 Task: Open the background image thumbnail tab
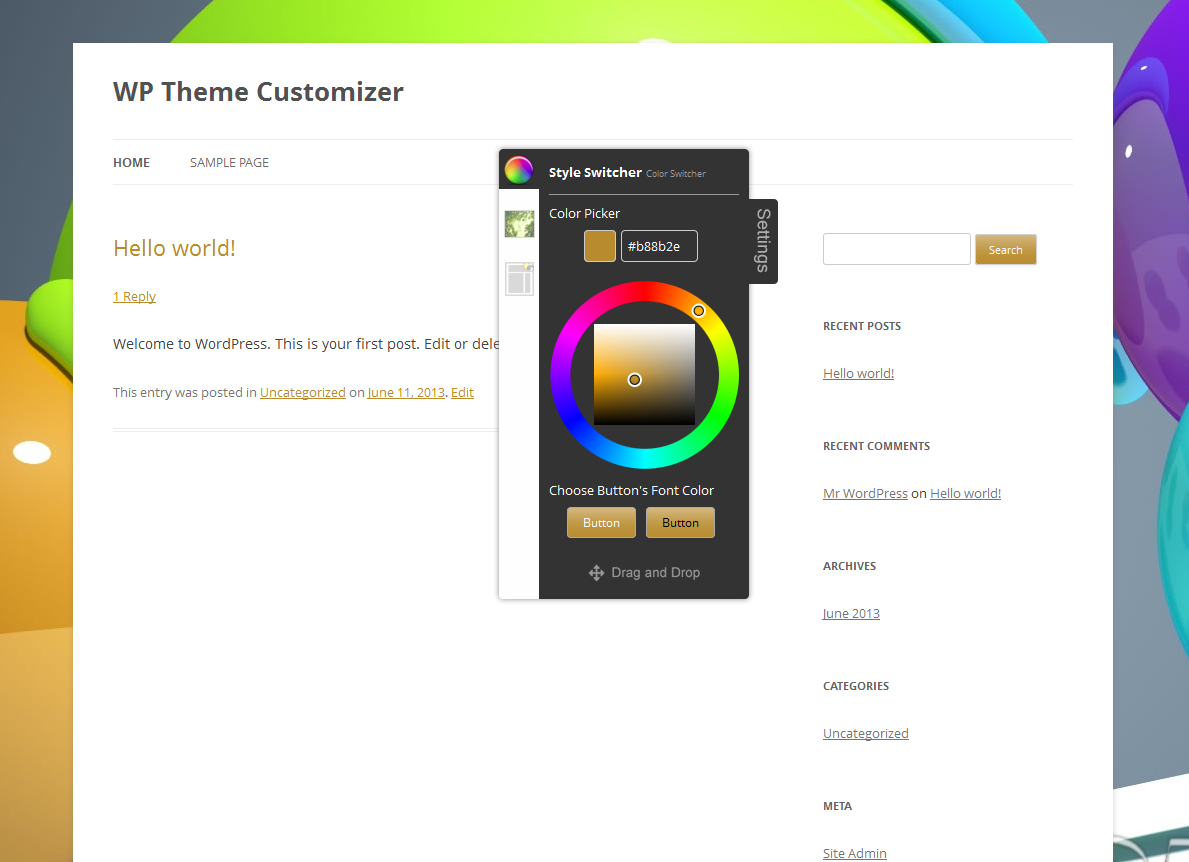519,224
